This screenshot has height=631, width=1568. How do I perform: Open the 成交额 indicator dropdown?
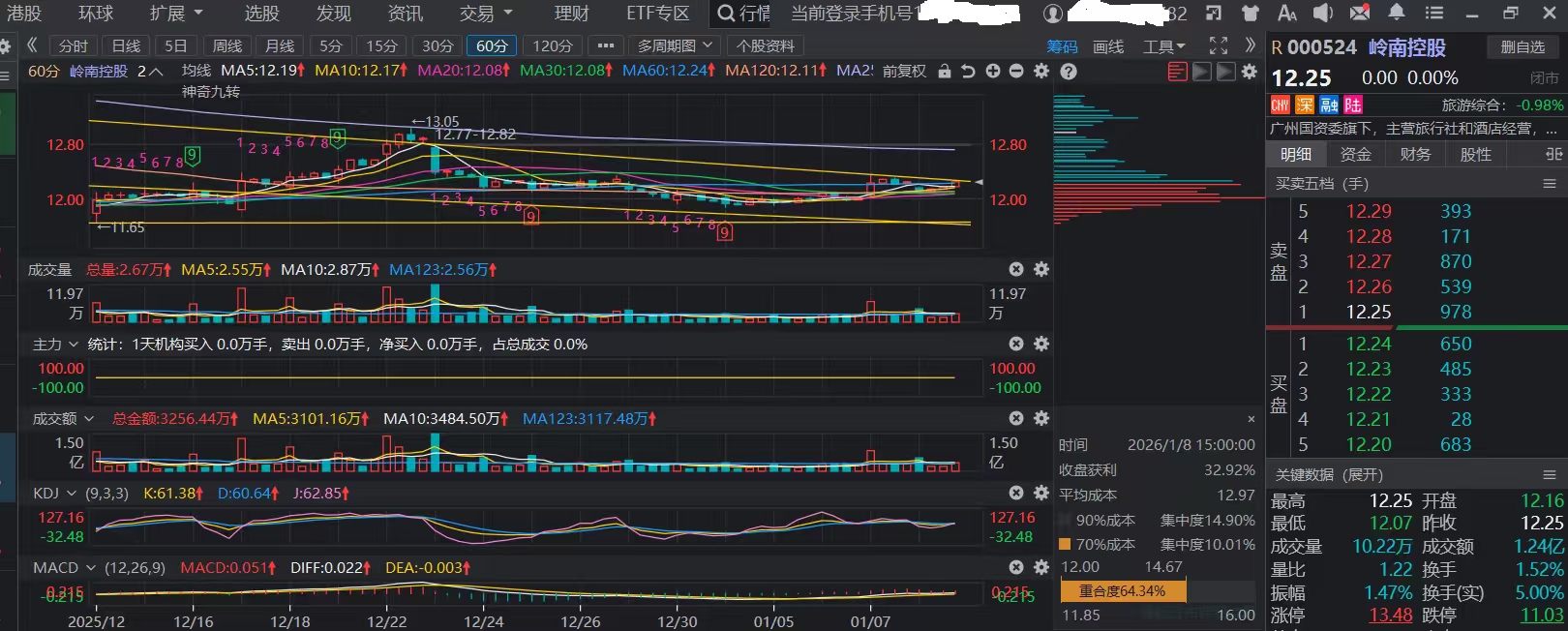point(63,418)
